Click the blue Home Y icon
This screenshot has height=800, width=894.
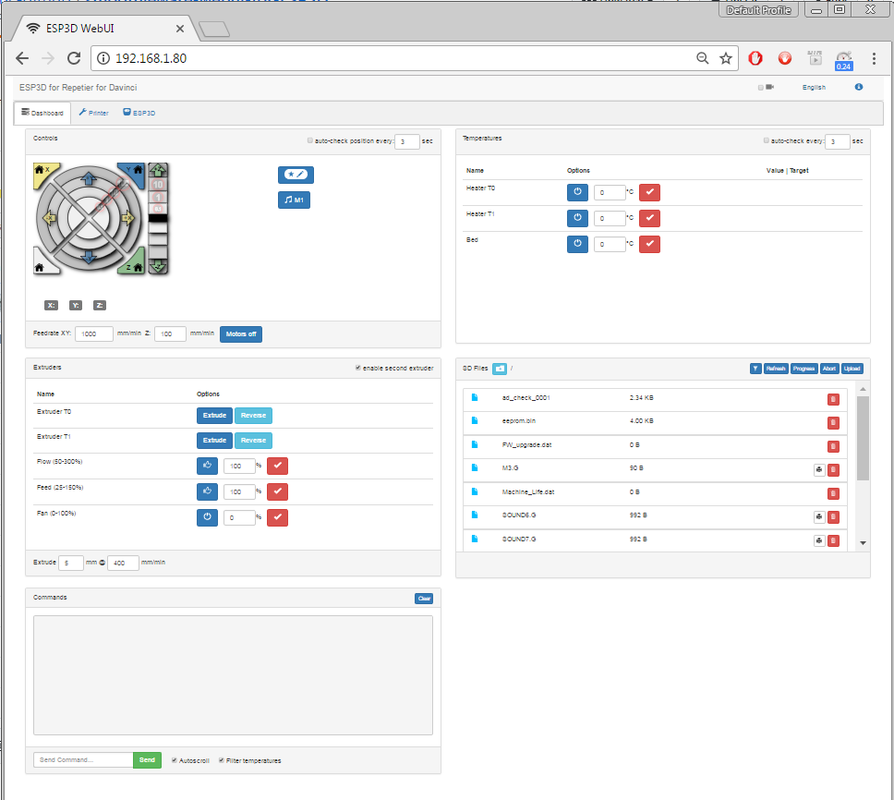point(136,170)
